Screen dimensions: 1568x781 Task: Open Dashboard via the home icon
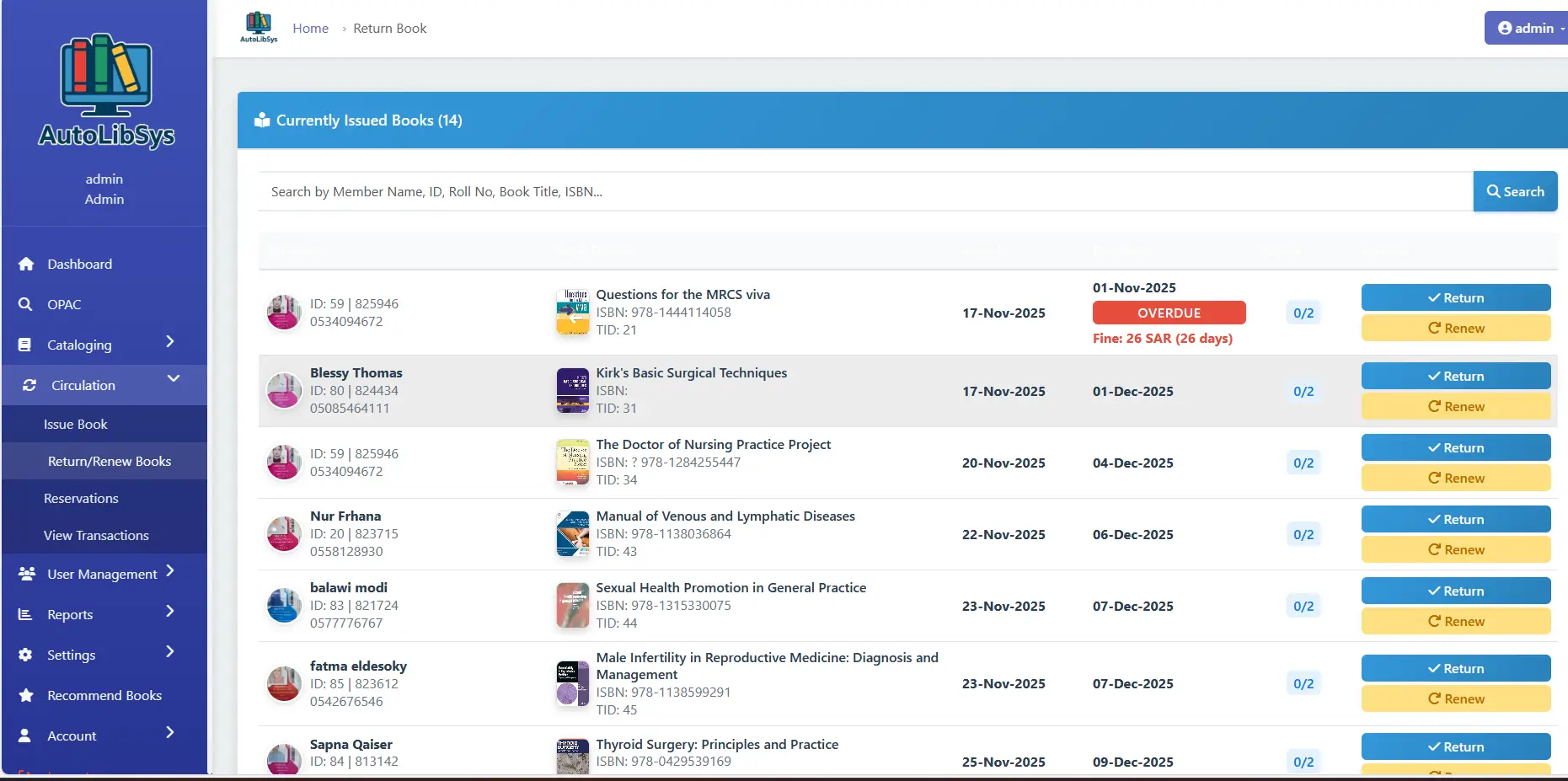(26, 264)
